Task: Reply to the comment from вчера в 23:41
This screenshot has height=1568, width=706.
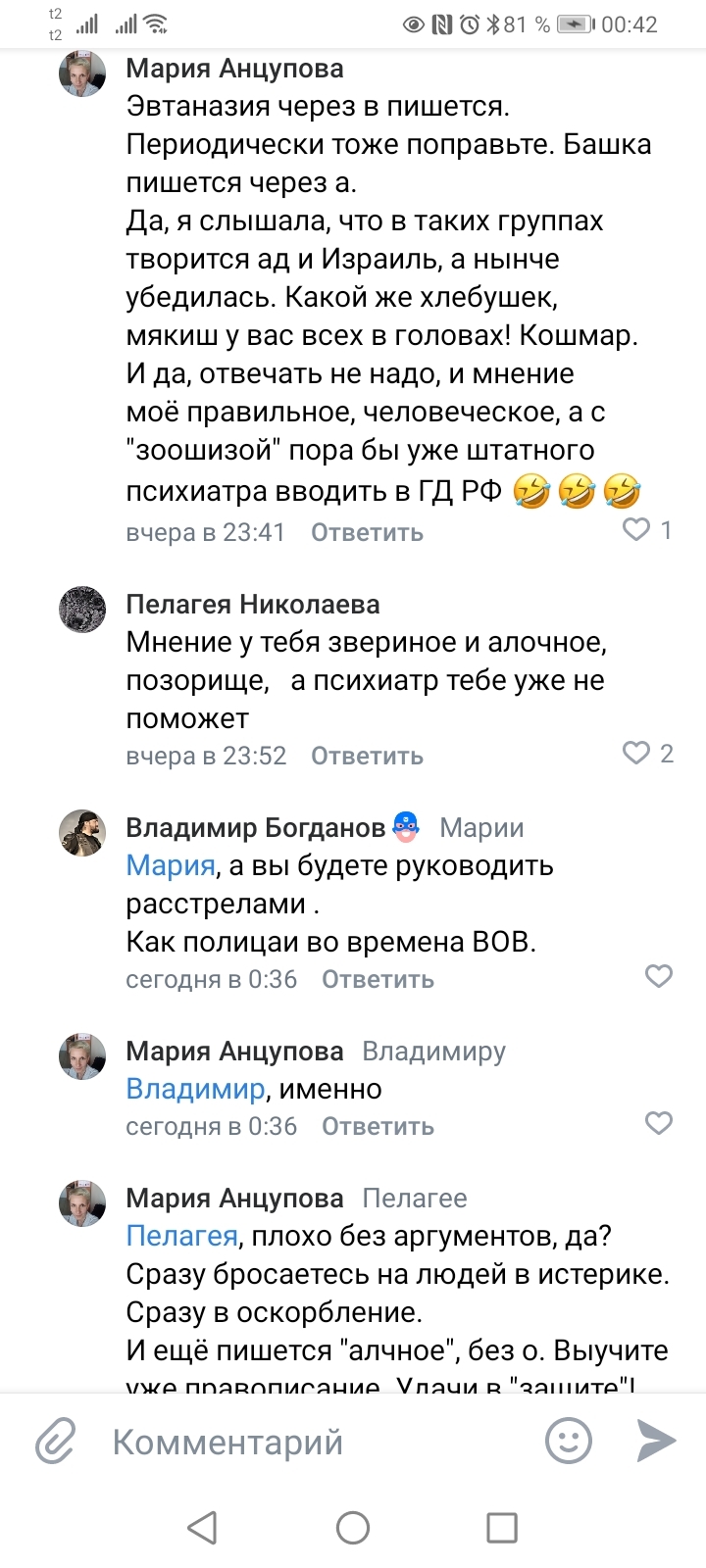Action: (367, 533)
